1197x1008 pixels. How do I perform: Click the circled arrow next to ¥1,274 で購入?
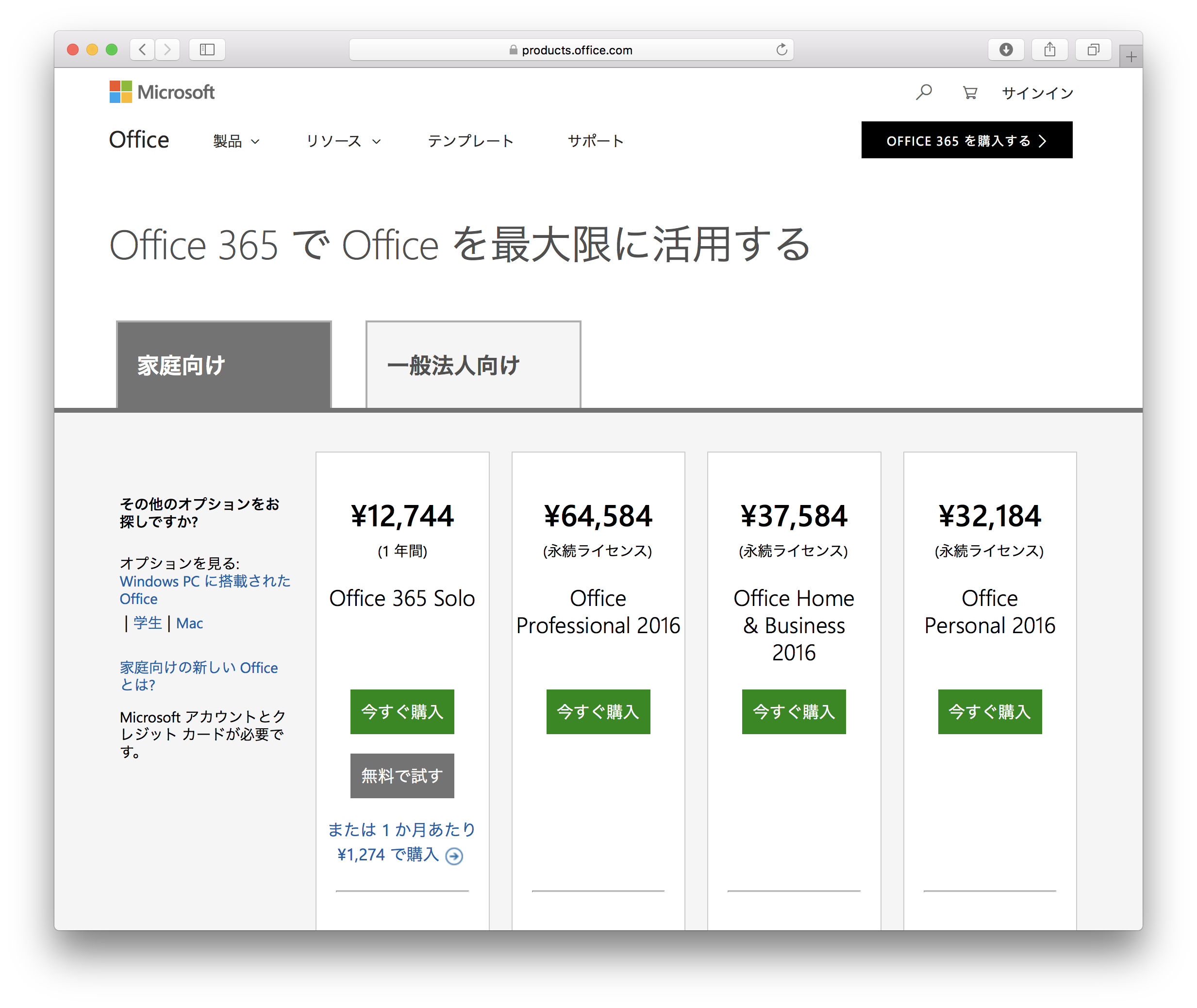click(454, 856)
